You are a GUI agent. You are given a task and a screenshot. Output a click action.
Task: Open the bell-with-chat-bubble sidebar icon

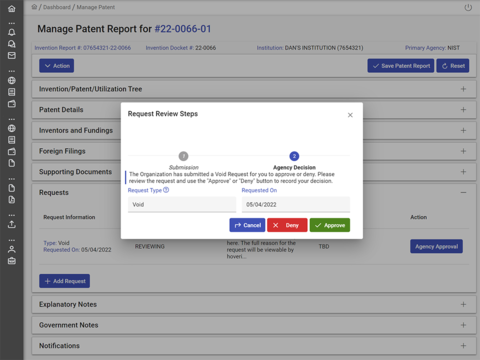pyautogui.click(x=12, y=44)
